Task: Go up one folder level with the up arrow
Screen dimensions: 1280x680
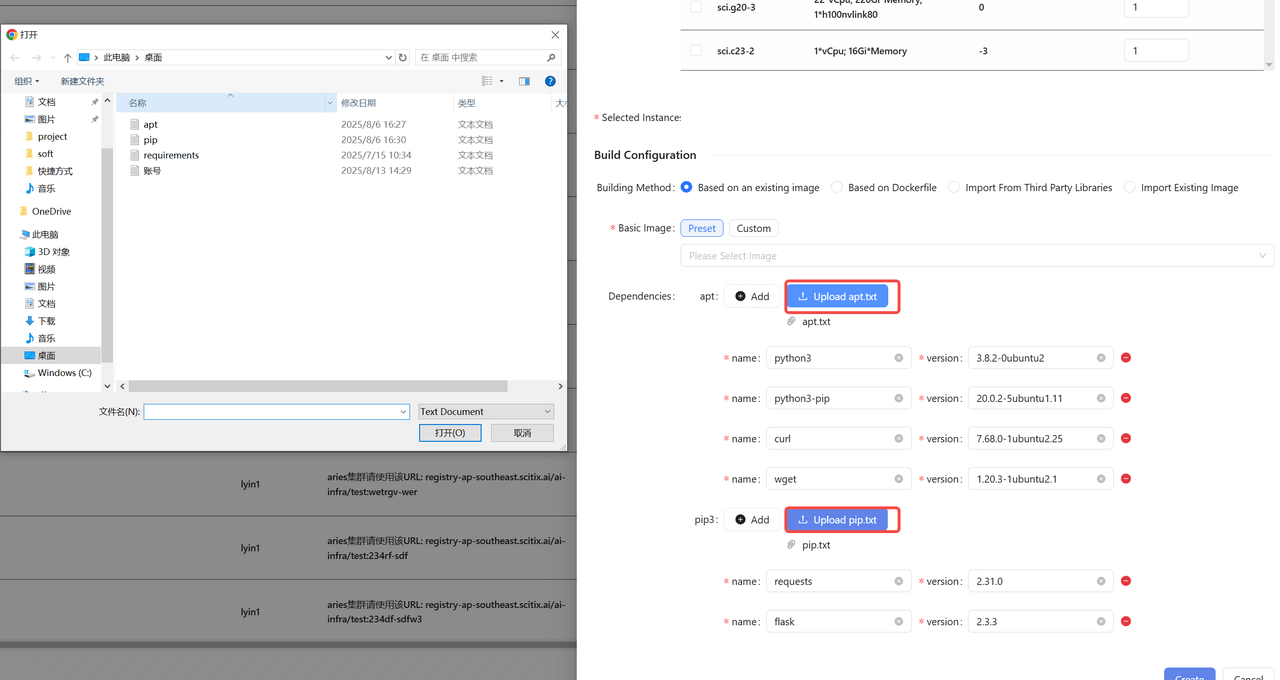Action: point(67,58)
